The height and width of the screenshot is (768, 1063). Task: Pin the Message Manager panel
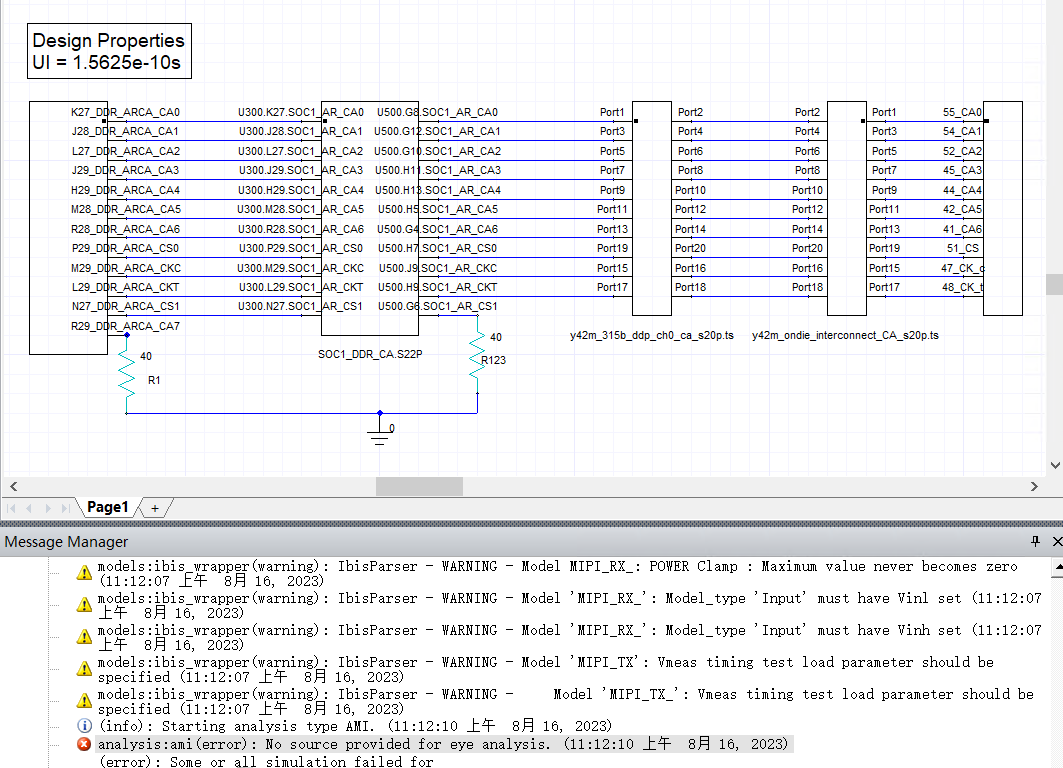click(x=1035, y=541)
